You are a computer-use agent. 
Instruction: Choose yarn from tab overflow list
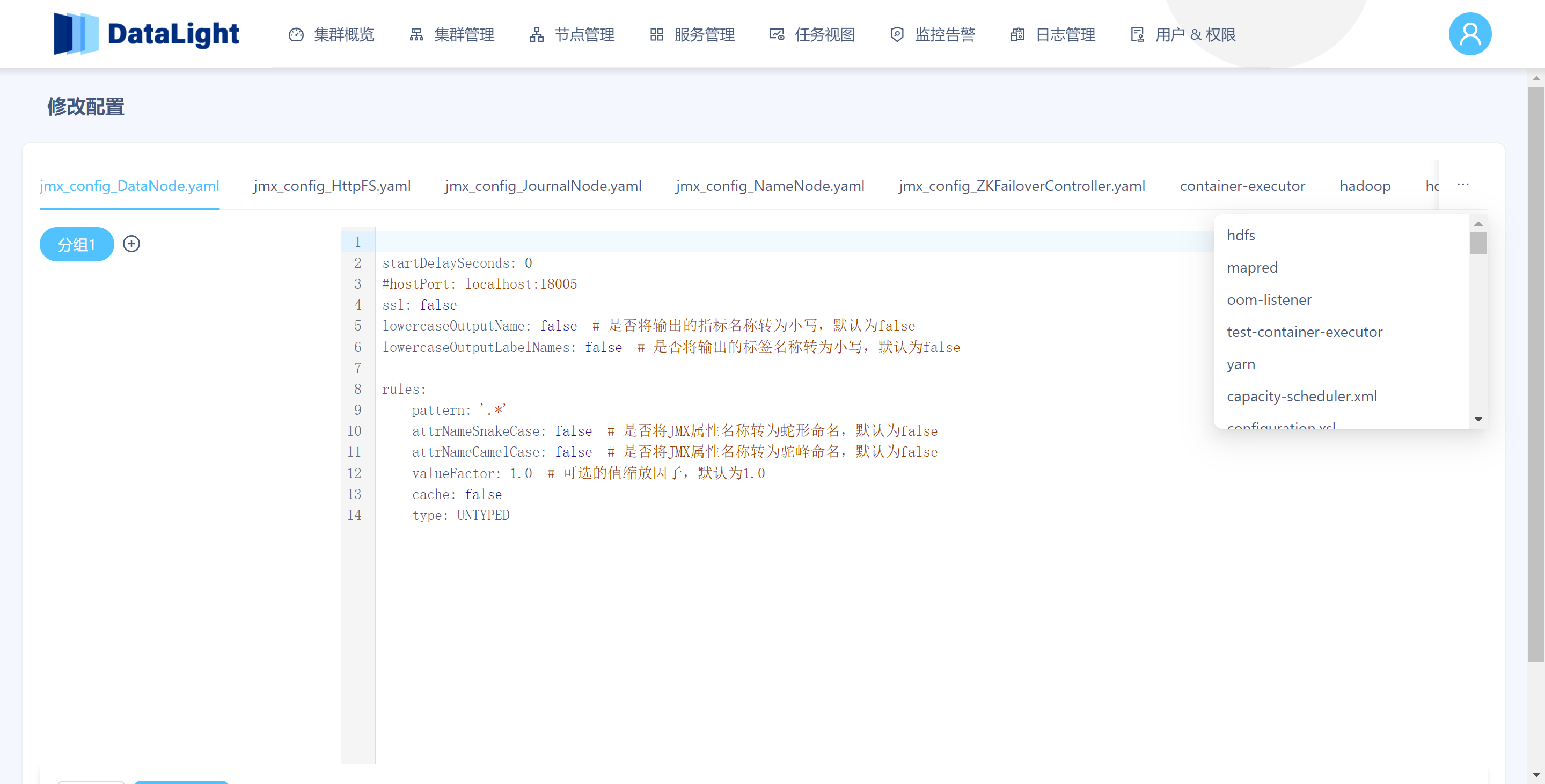click(1341, 364)
